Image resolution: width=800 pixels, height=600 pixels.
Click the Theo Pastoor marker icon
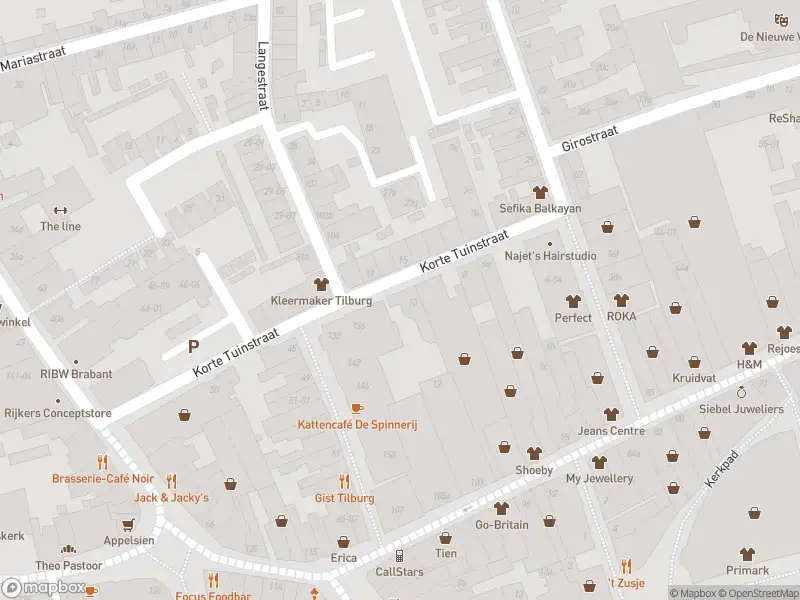pos(69,549)
